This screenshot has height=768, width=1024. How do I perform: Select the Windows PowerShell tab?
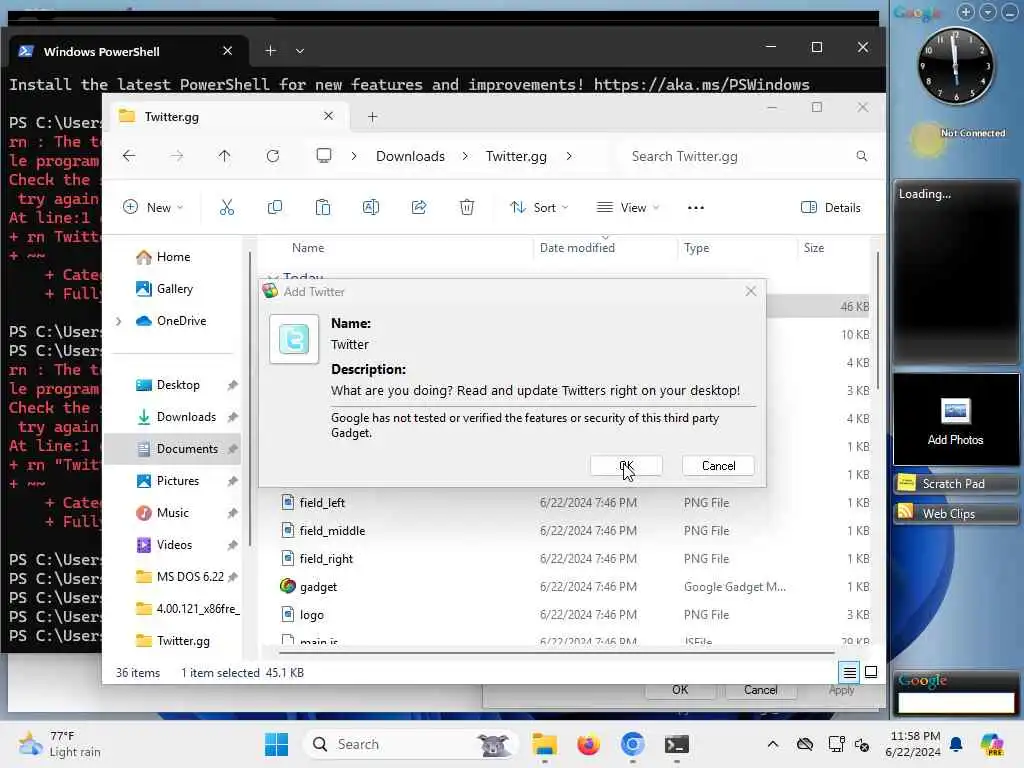pyautogui.click(x=124, y=51)
